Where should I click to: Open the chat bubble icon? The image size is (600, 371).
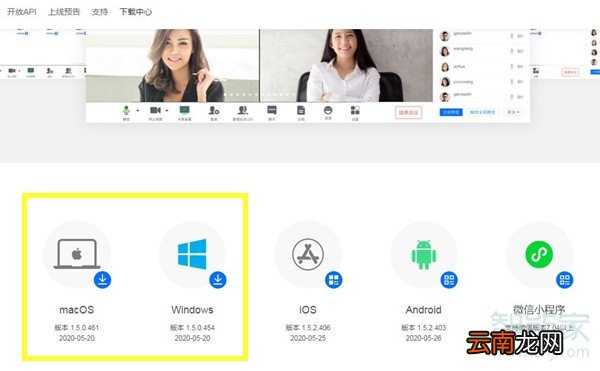point(272,110)
